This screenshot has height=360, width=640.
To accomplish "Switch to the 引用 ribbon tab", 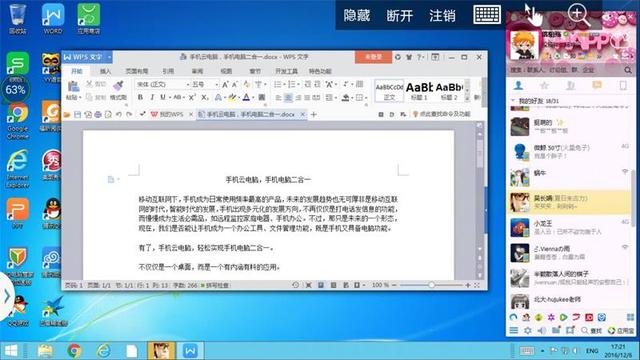I will pyautogui.click(x=168, y=71).
